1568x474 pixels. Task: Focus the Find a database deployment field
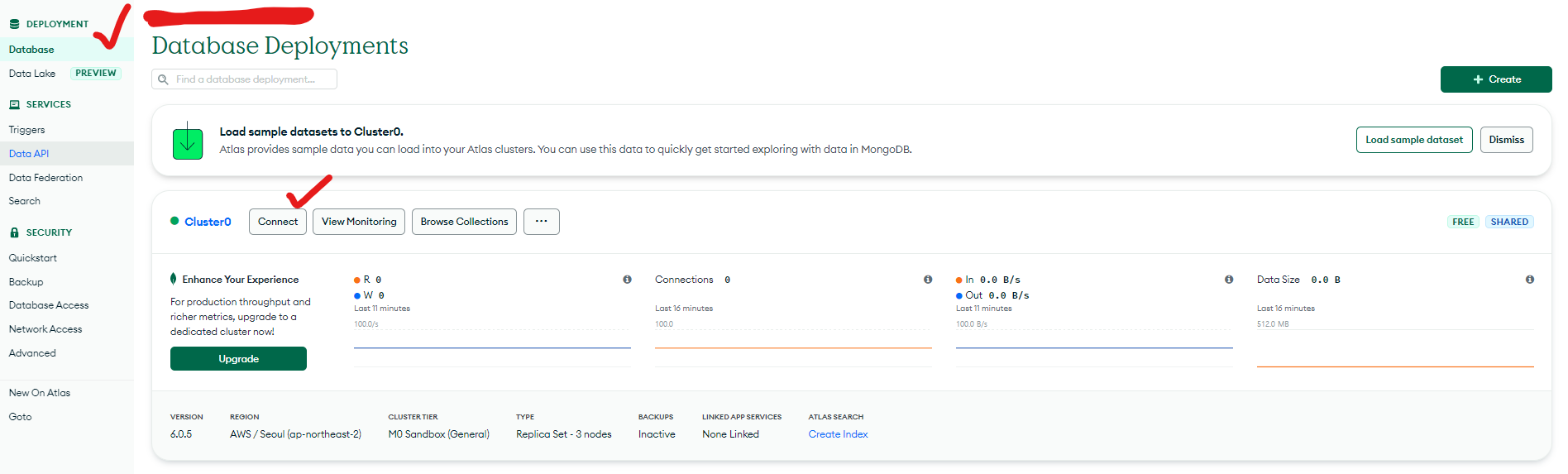click(x=244, y=79)
